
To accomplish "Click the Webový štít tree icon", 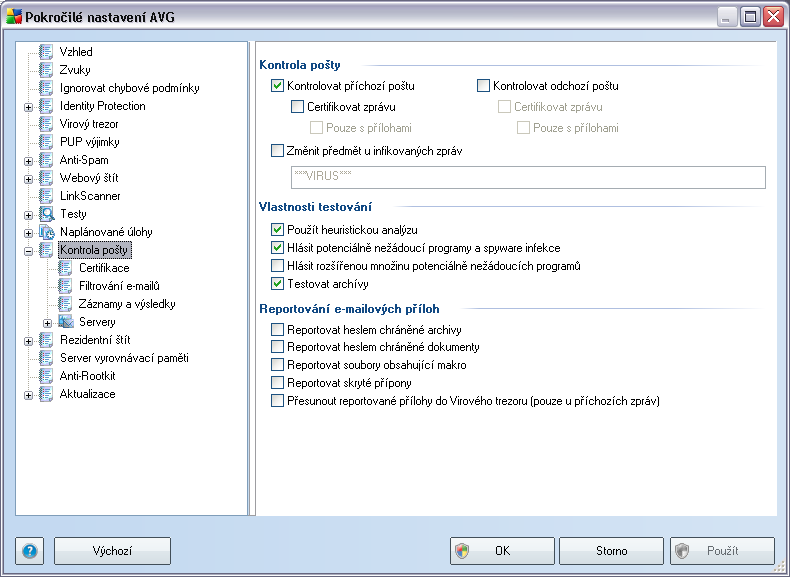I will click(x=46, y=178).
